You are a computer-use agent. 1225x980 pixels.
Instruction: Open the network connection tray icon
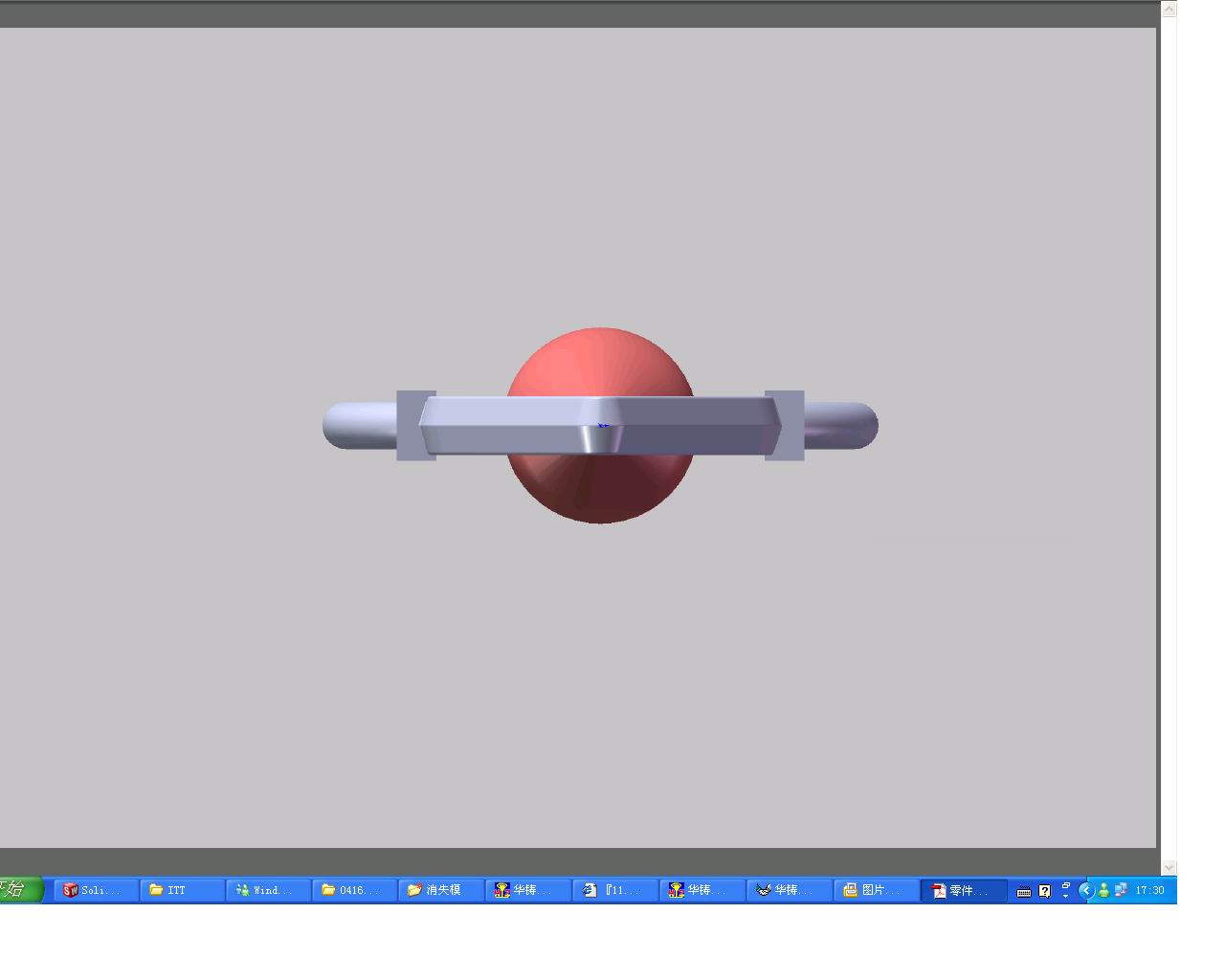1121,890
